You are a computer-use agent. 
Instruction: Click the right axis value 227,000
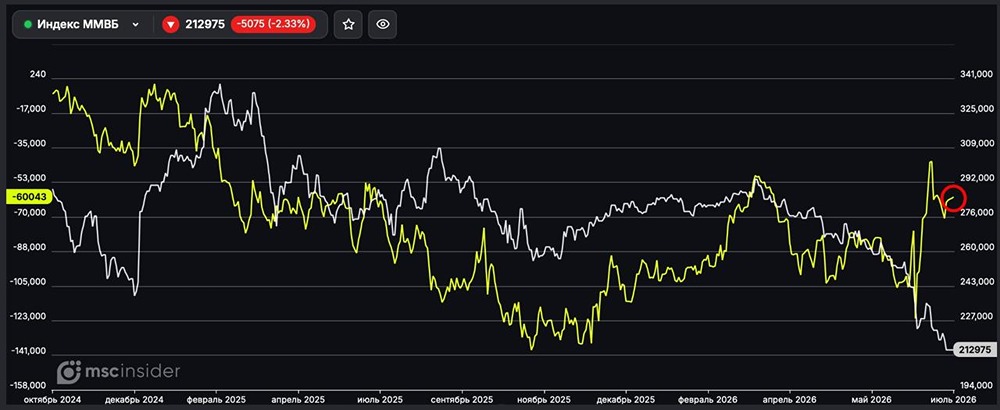pyautogui.click(x=976, y=317)
